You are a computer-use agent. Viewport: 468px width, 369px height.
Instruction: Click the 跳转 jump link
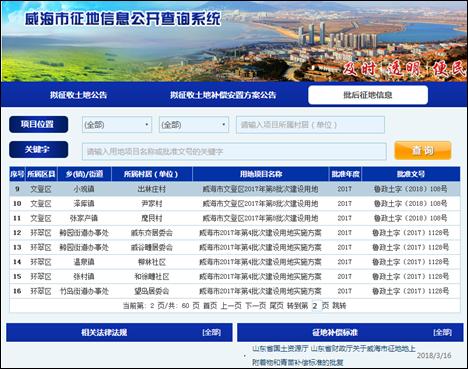click(339, 306)
